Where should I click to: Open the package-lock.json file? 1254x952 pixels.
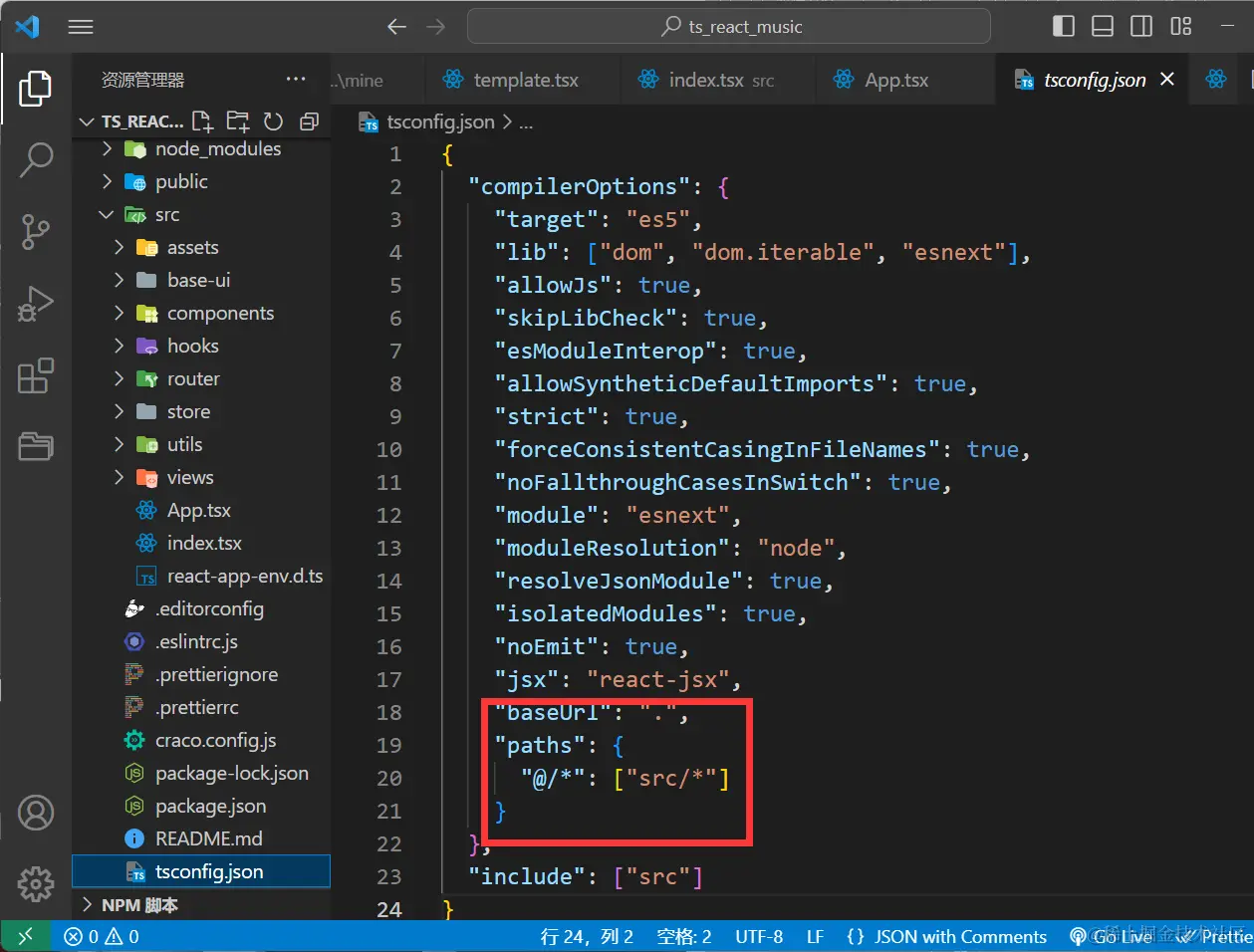click(231, 773)
